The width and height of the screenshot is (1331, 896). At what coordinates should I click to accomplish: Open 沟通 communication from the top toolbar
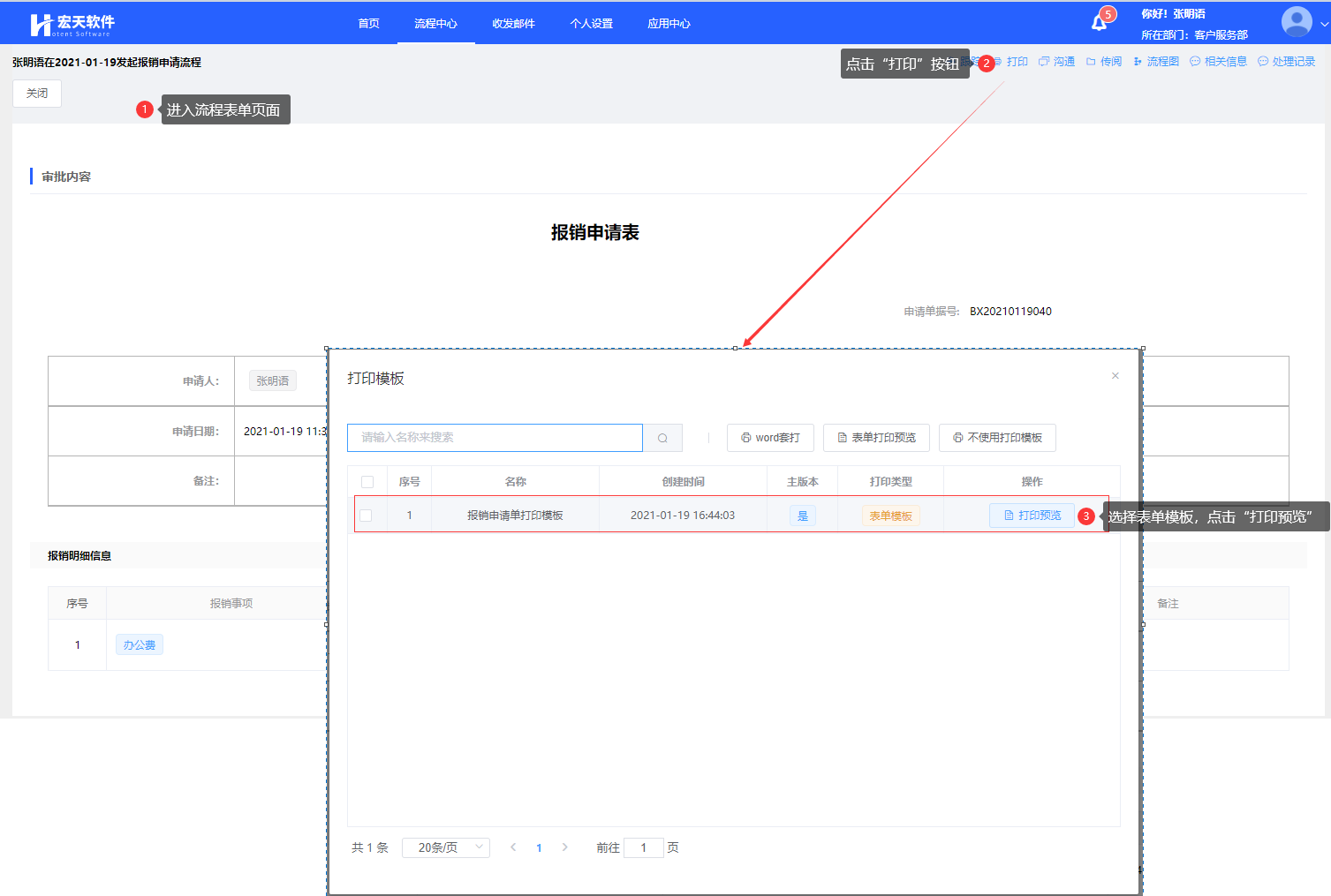pos(1057,62)
